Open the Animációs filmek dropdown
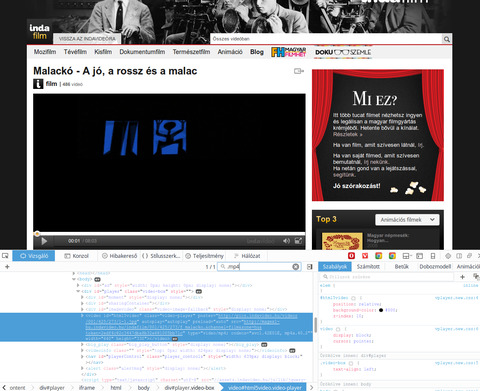Viewport: 480px width, 391px height. (x=407, y=220)
